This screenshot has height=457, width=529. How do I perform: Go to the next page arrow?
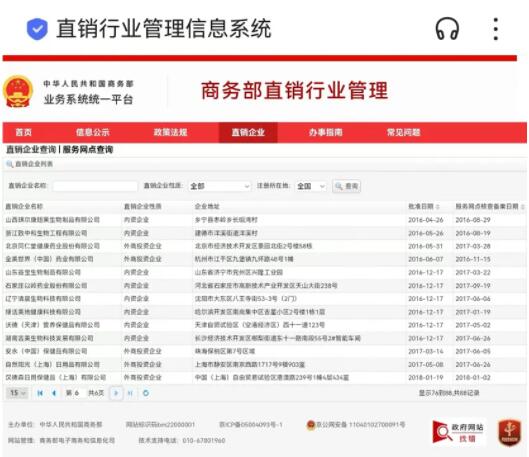pos(116,393)
